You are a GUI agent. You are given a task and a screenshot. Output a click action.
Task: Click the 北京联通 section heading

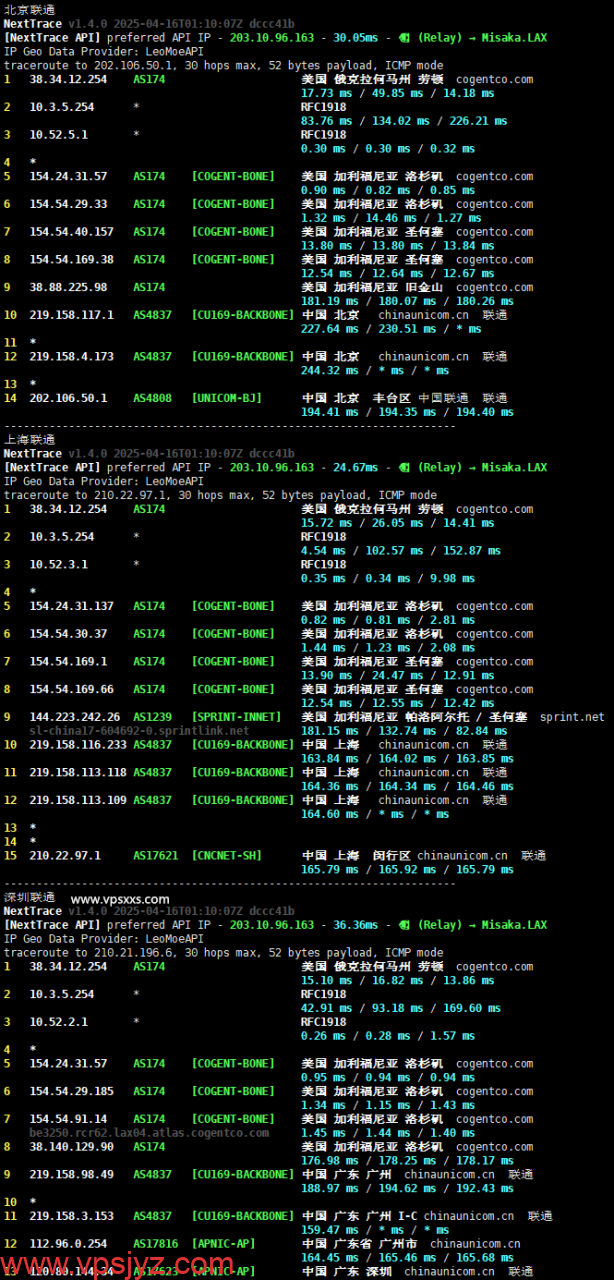pos(30,9)
